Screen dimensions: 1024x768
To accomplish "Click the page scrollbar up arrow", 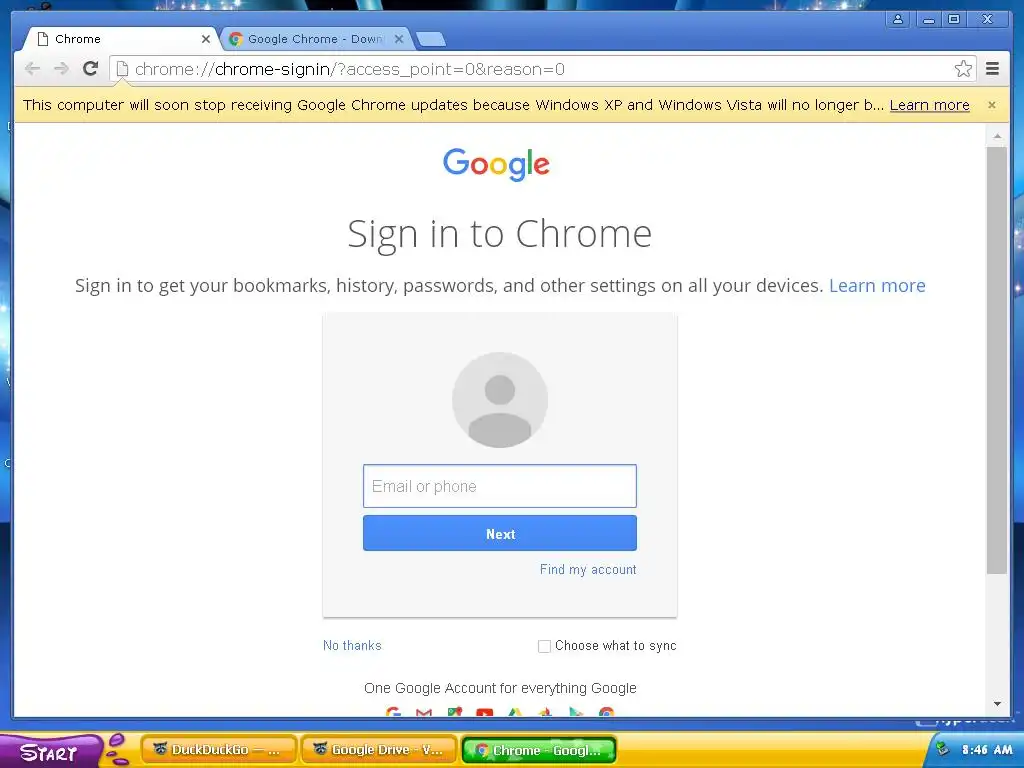I will click(997, 136).
